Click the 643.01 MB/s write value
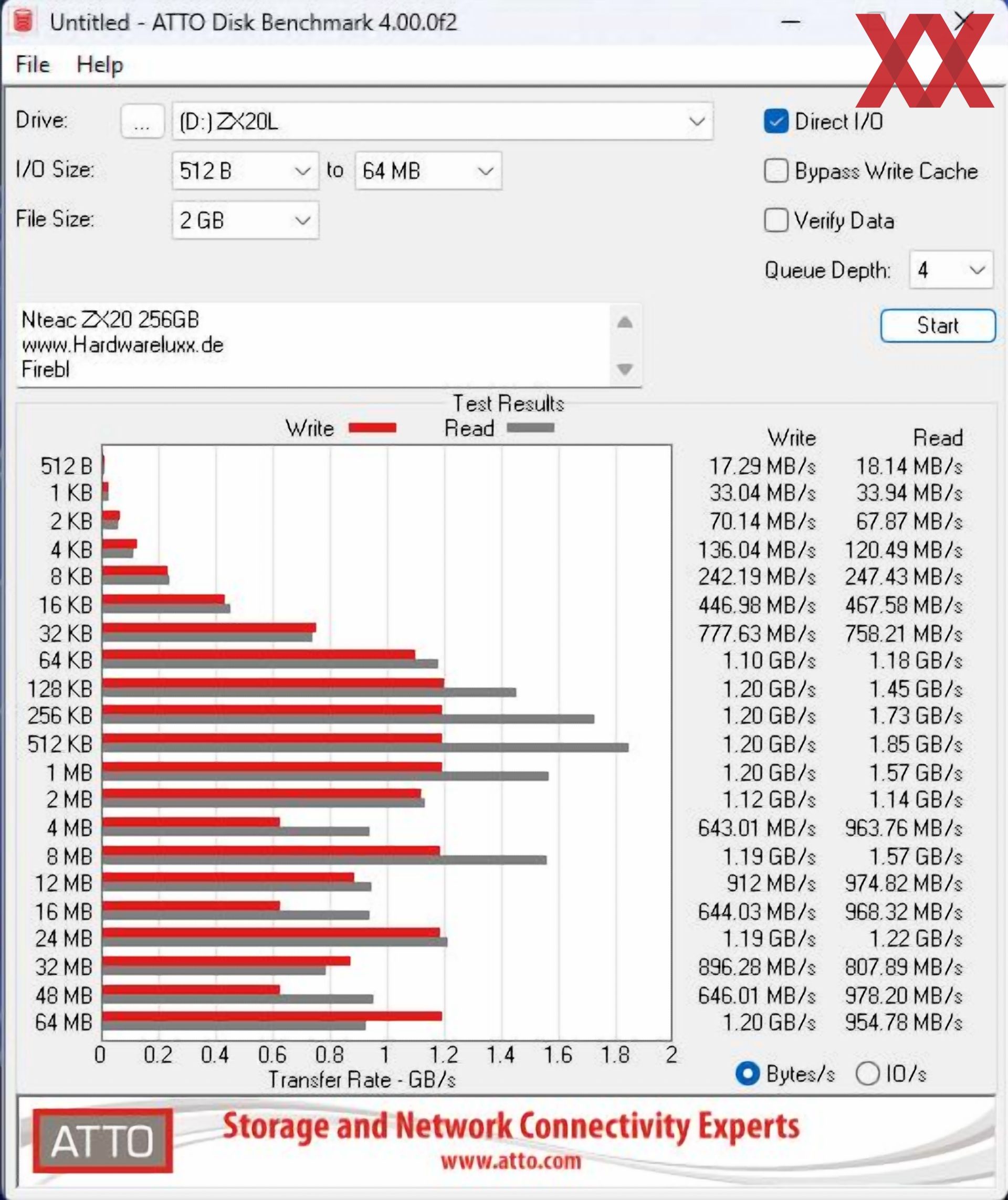The height and width of the screenshot is (1200, 1008). (x=757, y=827)
